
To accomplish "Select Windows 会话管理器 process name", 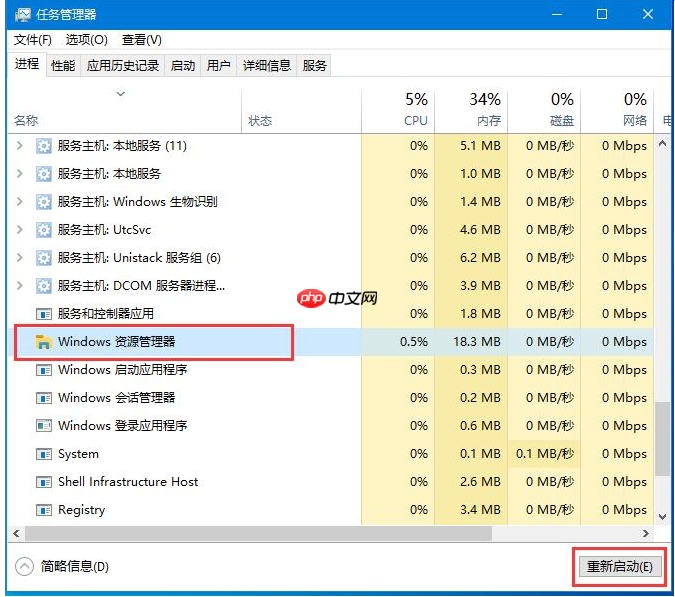I will tap(117, 398).
